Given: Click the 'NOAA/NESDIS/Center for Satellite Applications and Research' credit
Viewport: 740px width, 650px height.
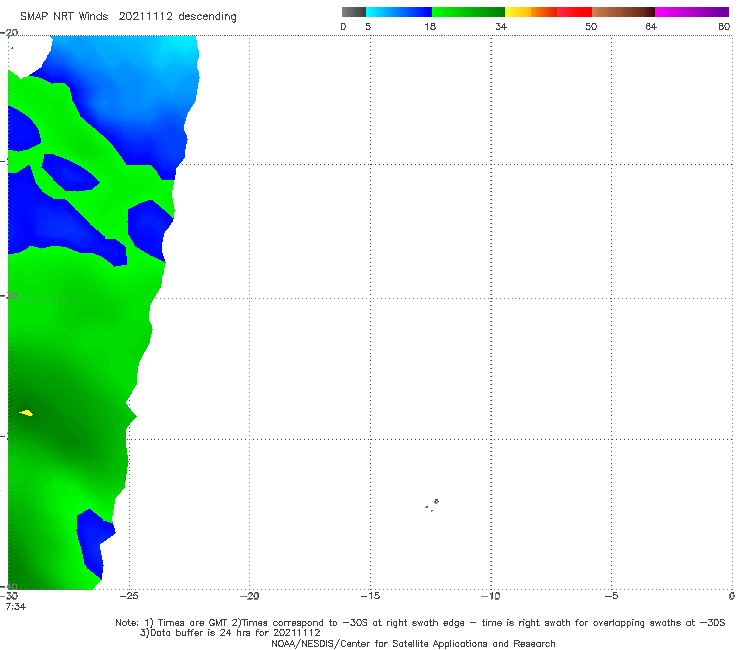Looking at the screenshot, I should 413,644.
